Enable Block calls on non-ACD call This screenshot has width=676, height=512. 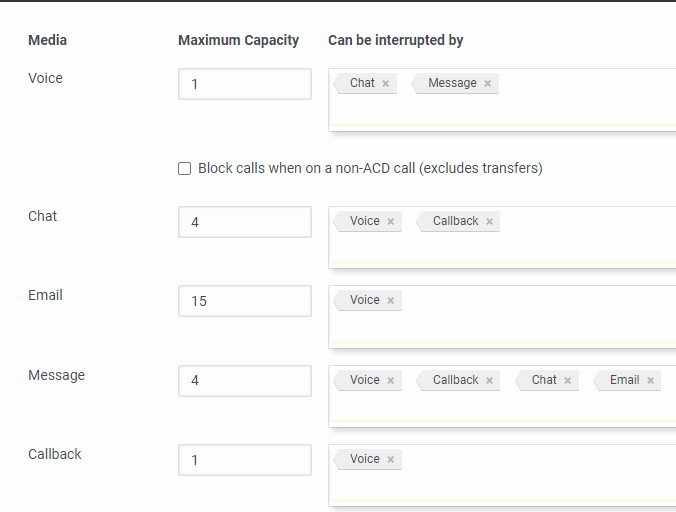coord(185,169)
